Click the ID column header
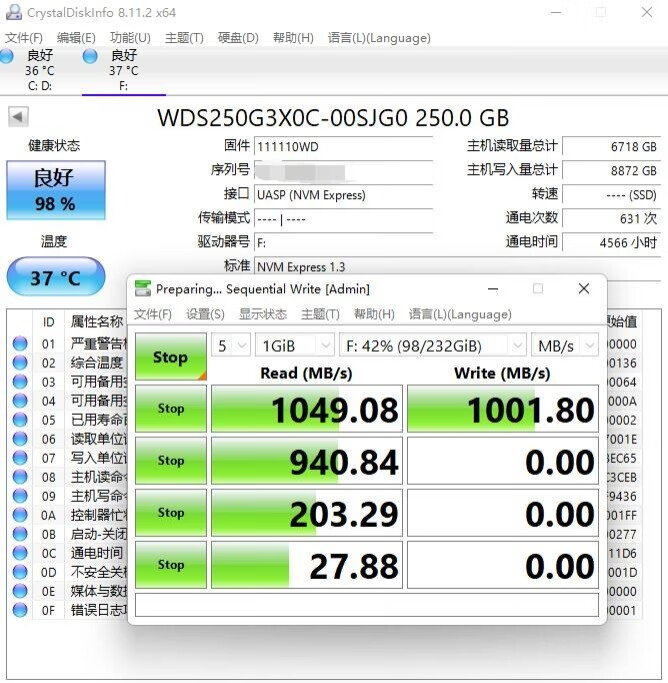Image resolution: width=668 pixels, height=683 pixels. coord(49,322)
